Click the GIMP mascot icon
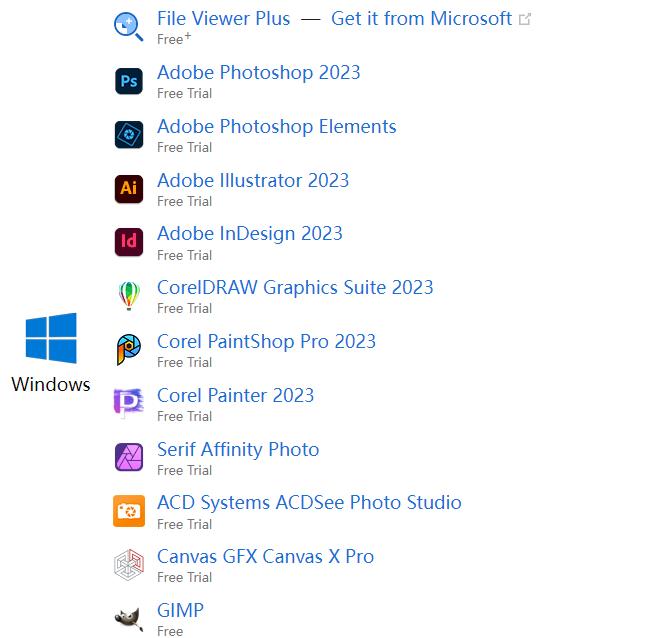 pyautogui.click(x=129, y=620)
